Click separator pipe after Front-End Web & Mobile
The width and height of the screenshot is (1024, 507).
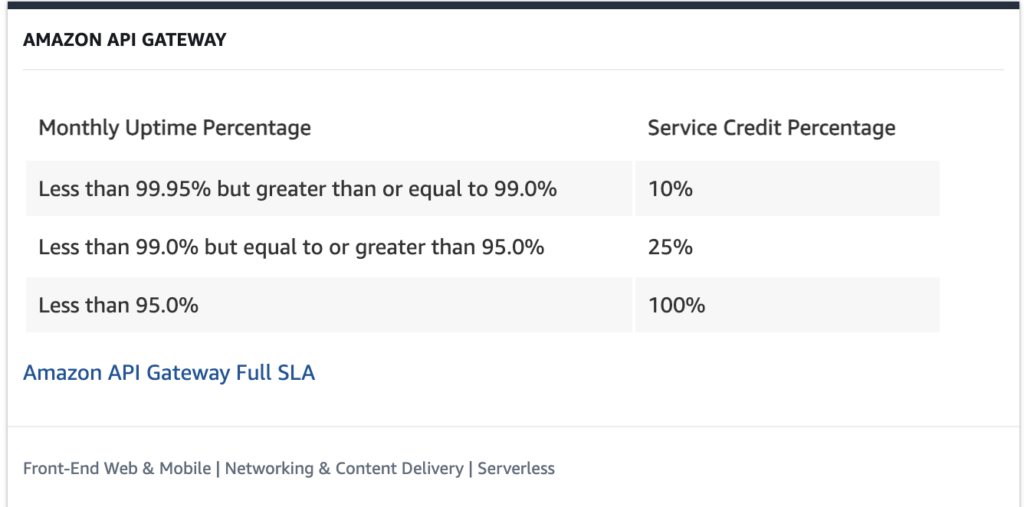pos(218,468)
